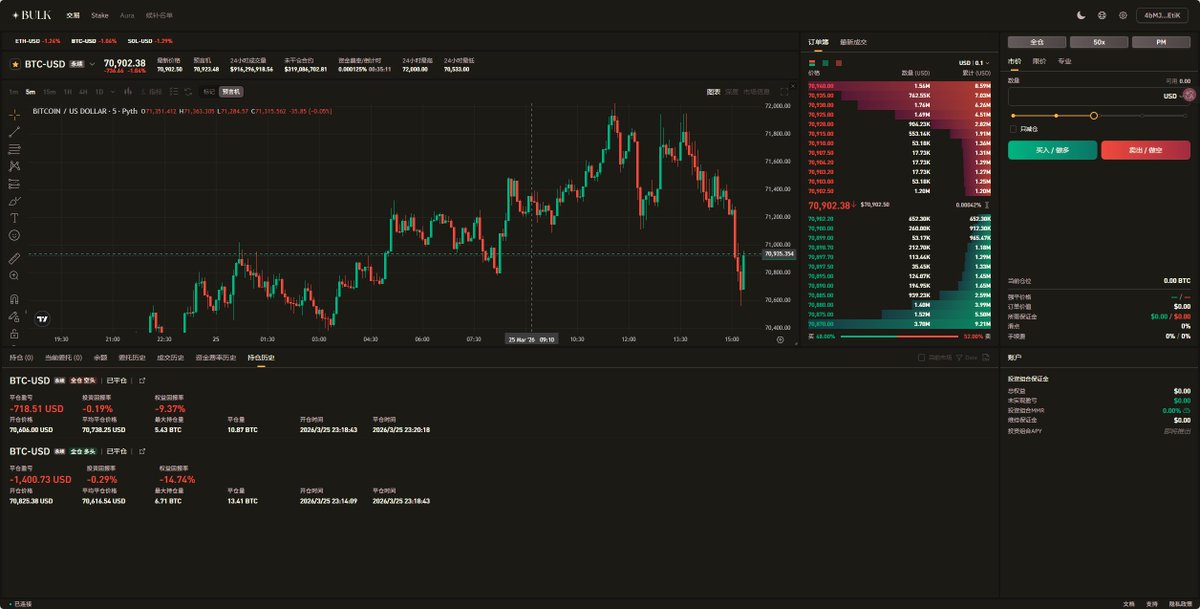Select the patterns tool in chart toolbar
The image size is (1200, 609).
(14, 166)
